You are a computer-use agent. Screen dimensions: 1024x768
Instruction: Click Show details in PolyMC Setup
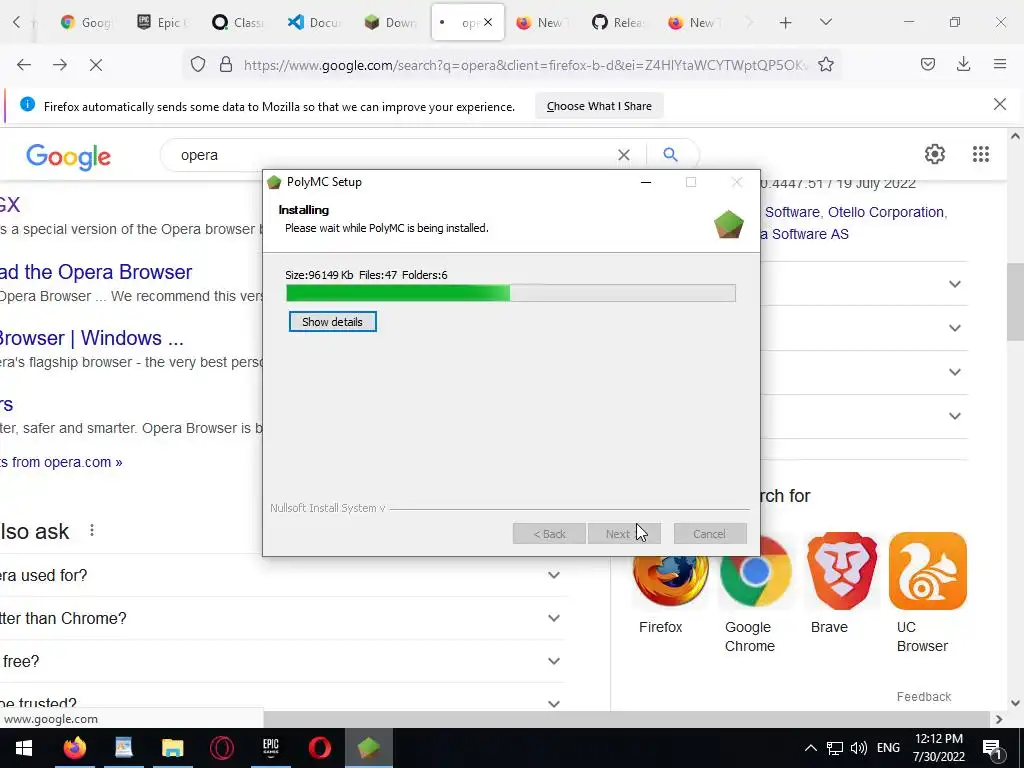click(332, 322)
